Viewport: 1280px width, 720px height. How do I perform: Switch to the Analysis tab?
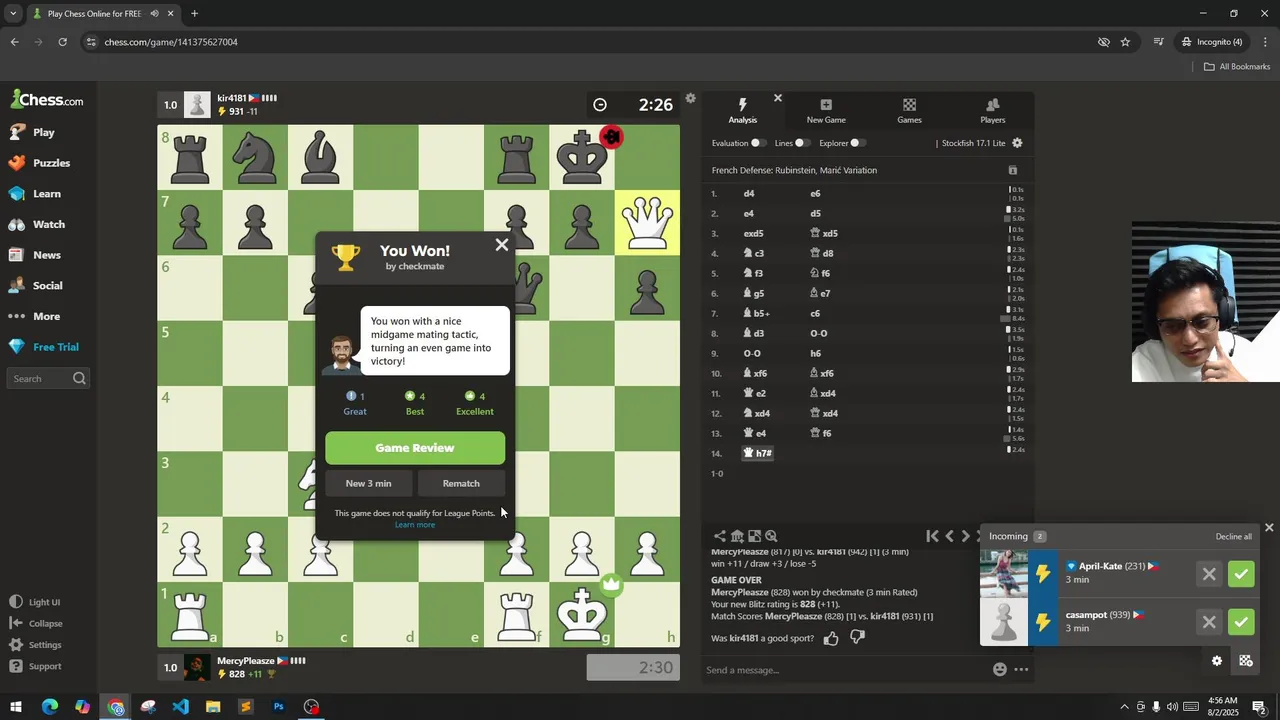tap(742, 111)
